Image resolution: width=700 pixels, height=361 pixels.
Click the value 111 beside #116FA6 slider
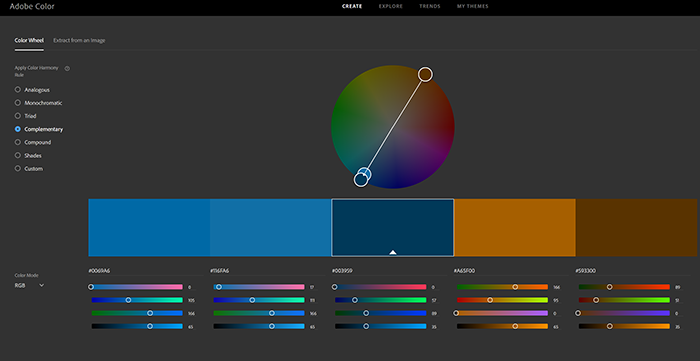312,300
